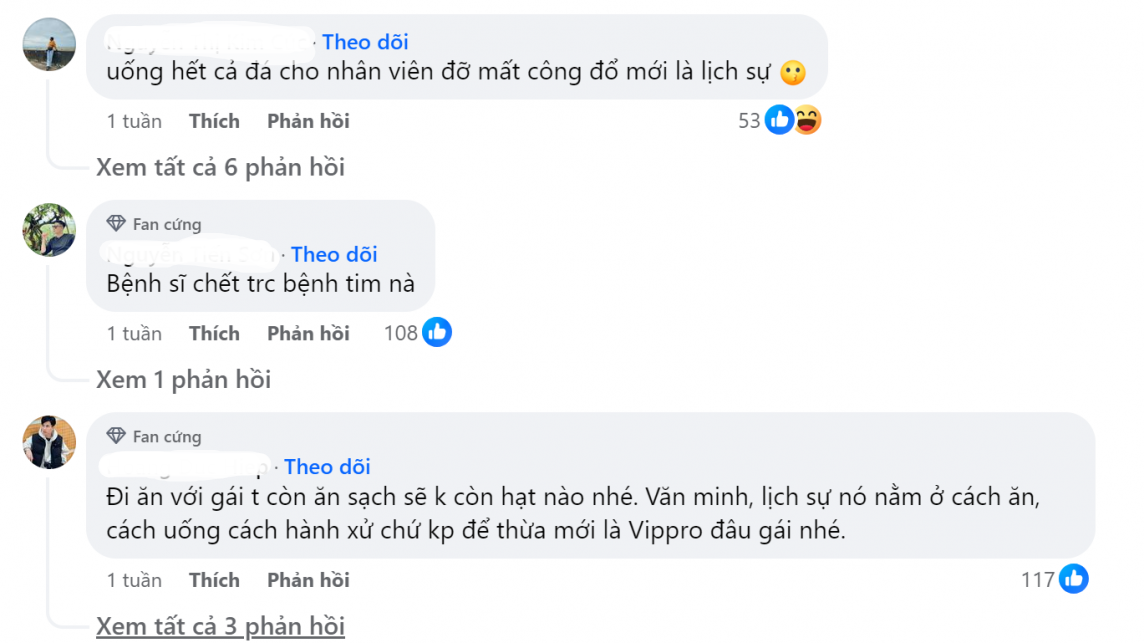Image resolution: width=1144 pixels, height=643 pixels.
Task: Click the haha reaction emoji on first comment
Action: click(x=807, y=121)
